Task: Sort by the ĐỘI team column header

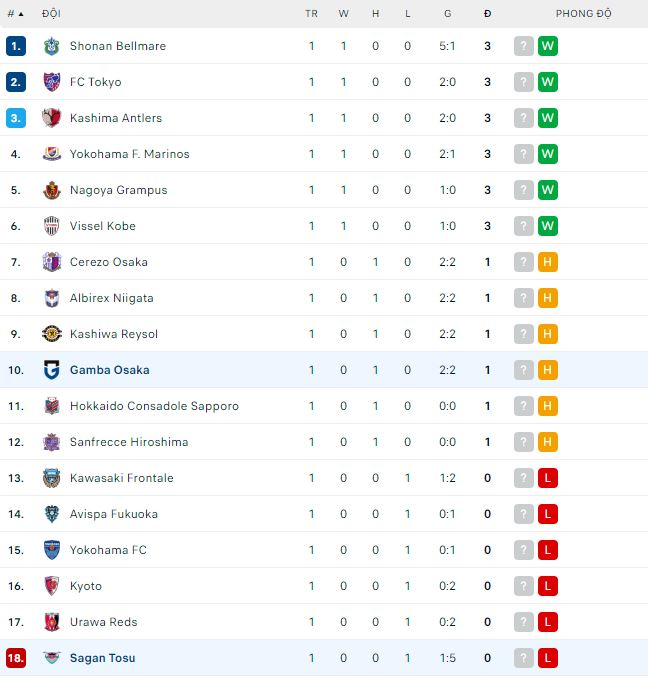Action: pyautogui.click(x=51, y=14)
